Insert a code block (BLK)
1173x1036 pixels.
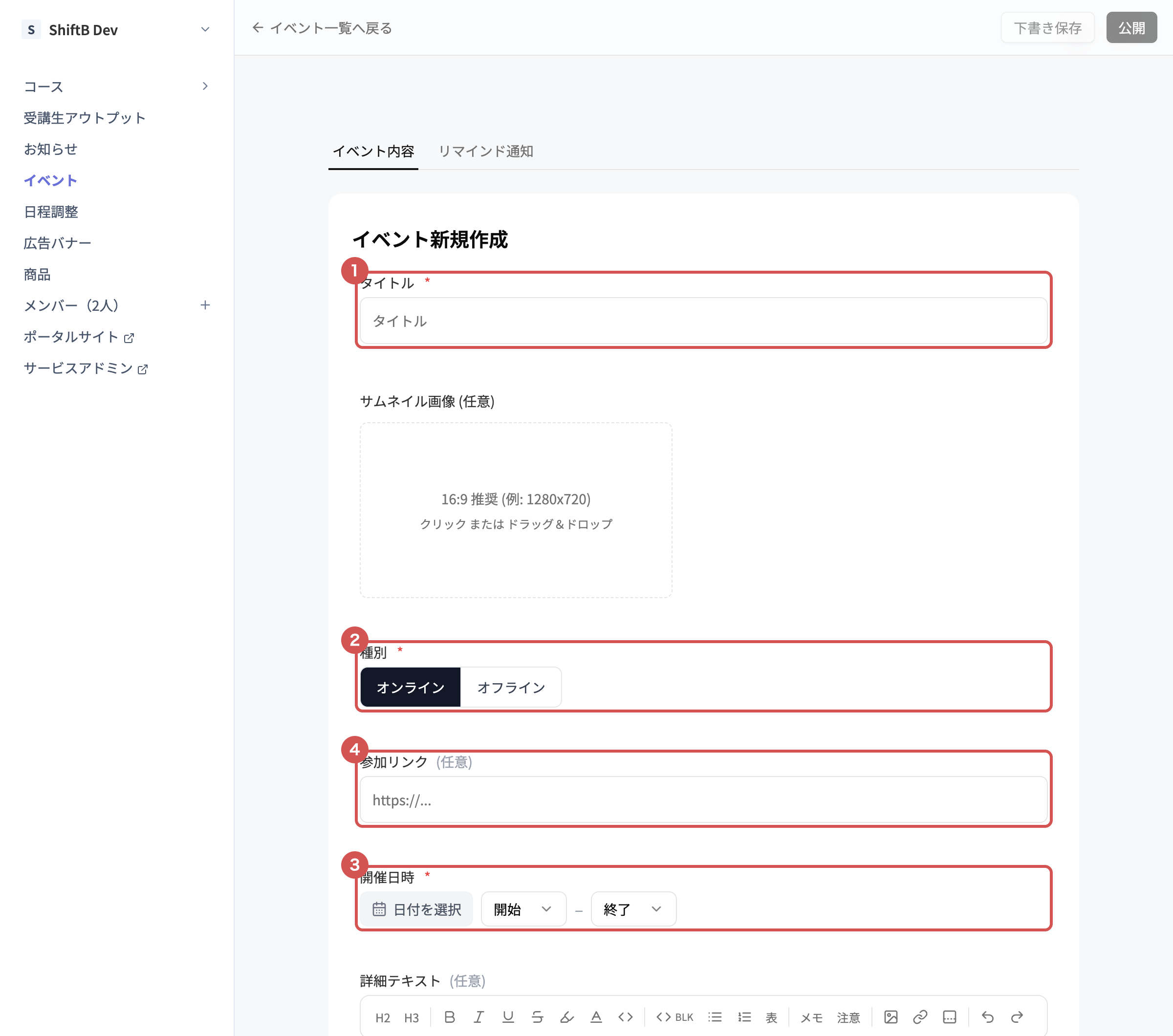pos(674,1017)
